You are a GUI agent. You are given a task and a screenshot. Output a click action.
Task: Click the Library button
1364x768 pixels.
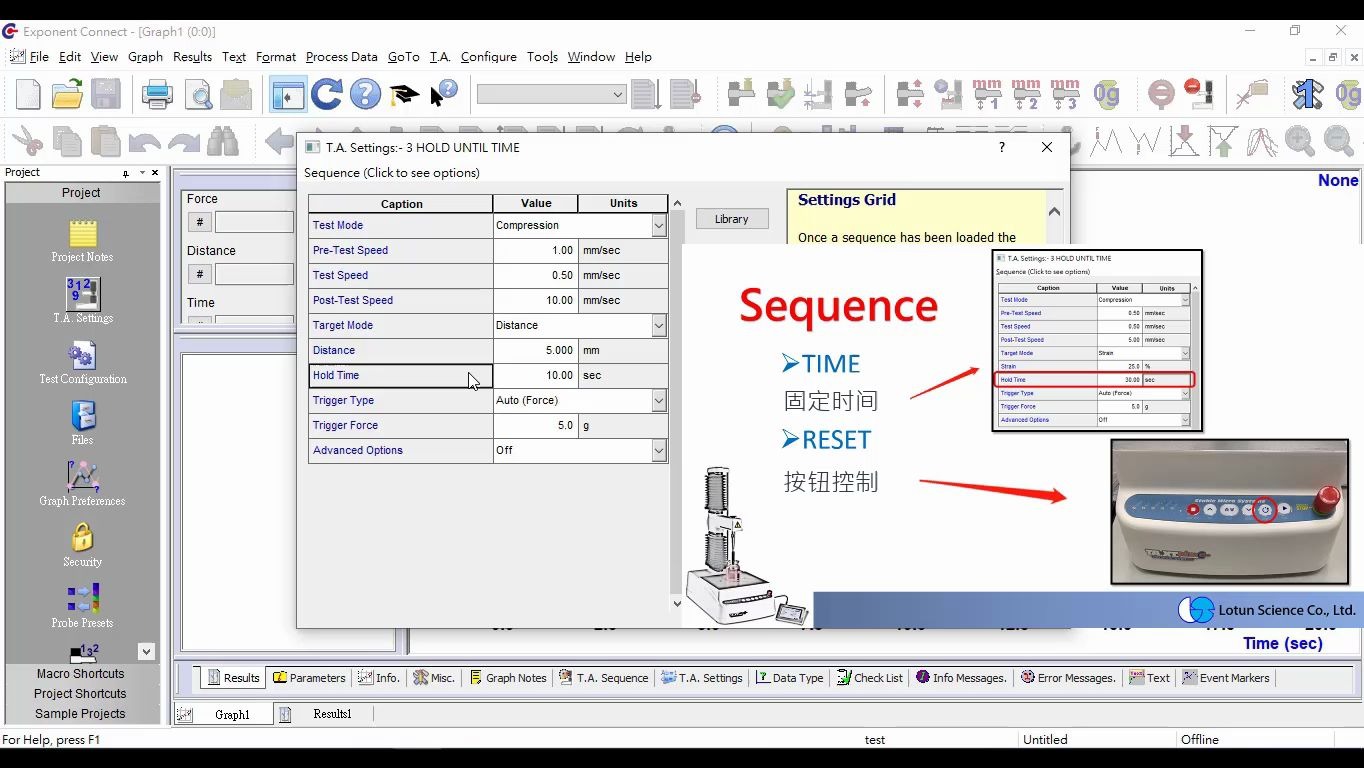coord(731,218)
